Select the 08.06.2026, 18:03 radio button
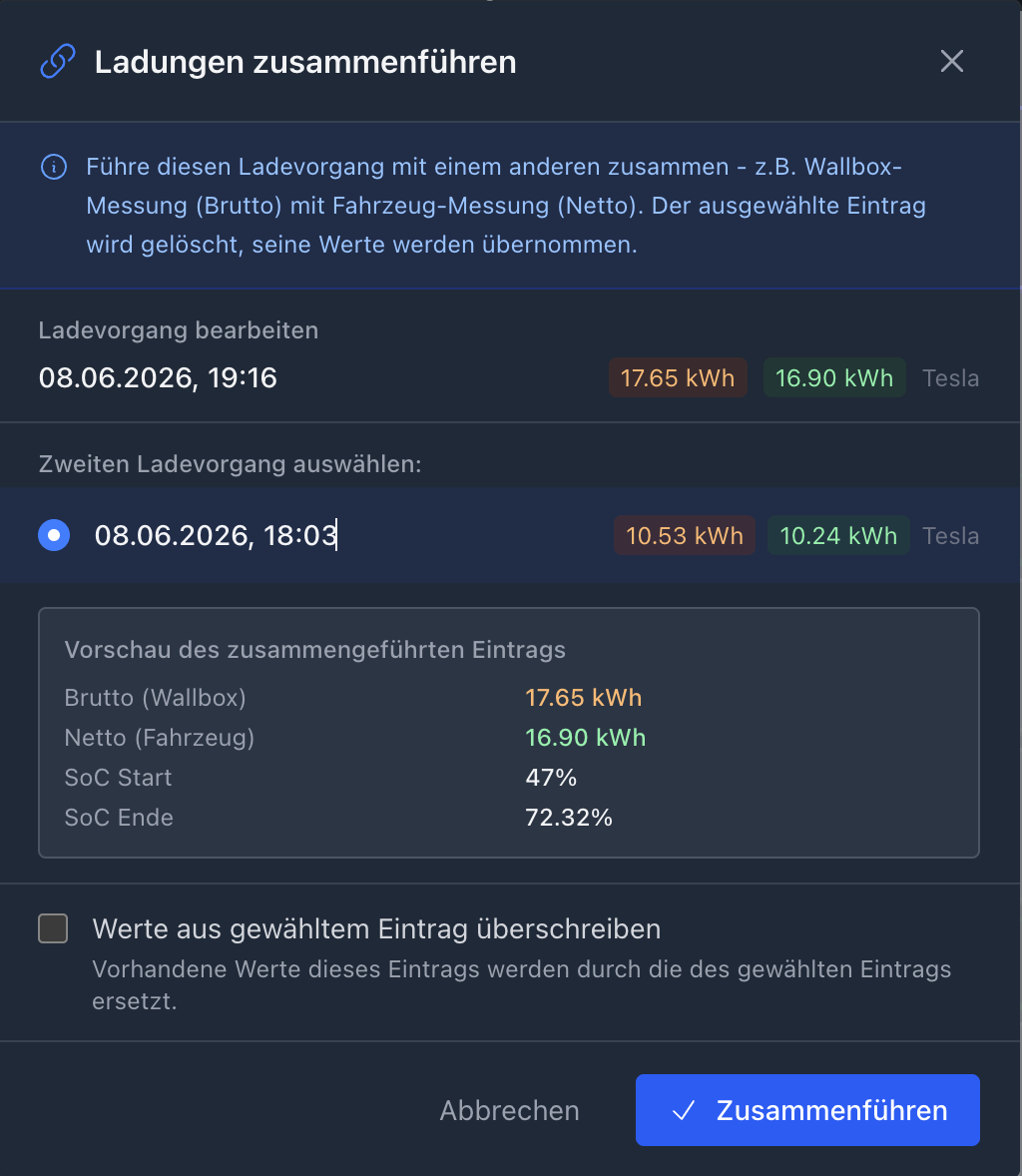Viewport: 1022px width, 1176px height. [x=54, y=535]
